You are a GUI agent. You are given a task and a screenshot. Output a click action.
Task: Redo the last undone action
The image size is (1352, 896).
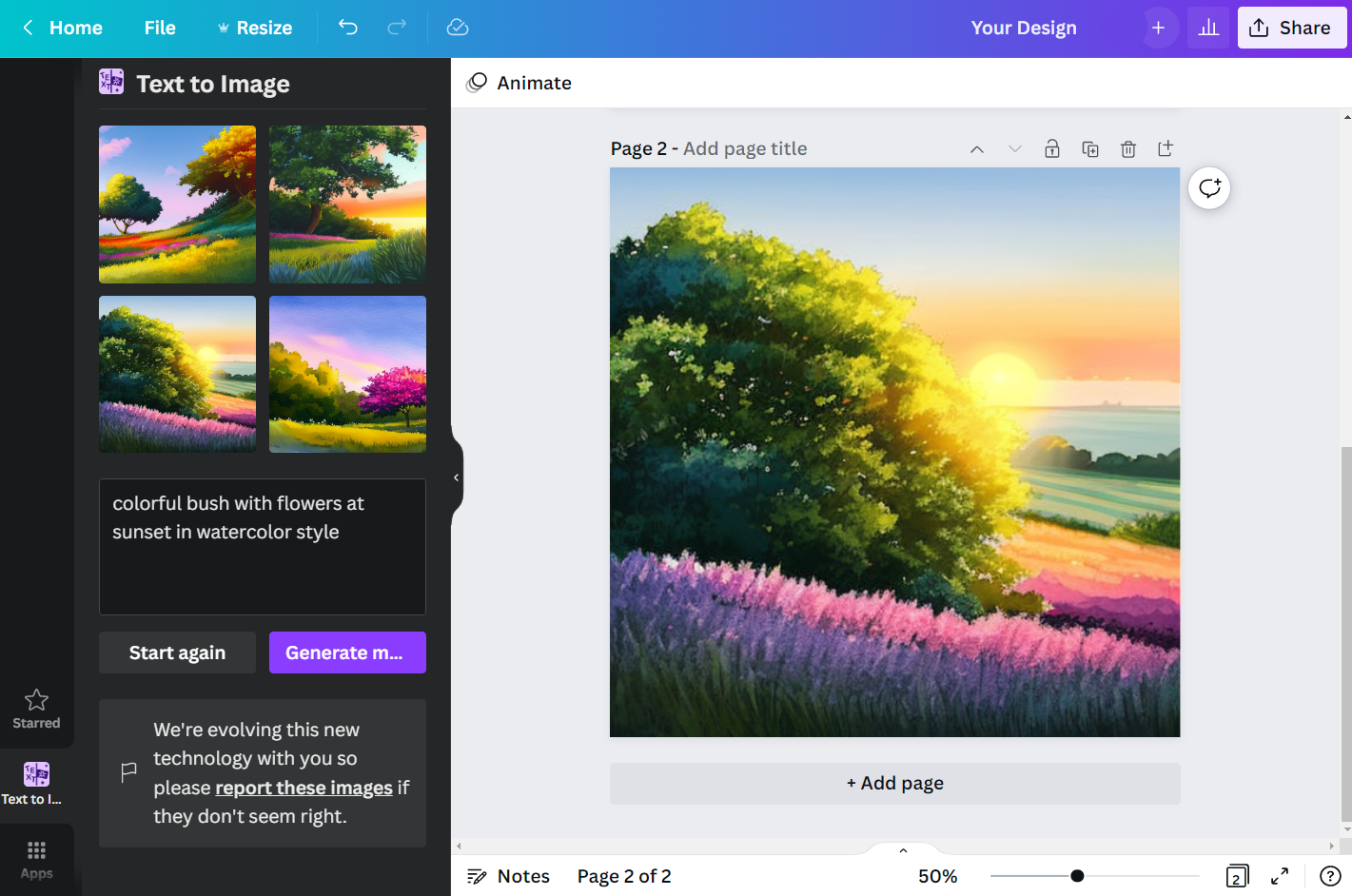pyautogui.click(x=399, y=28)
